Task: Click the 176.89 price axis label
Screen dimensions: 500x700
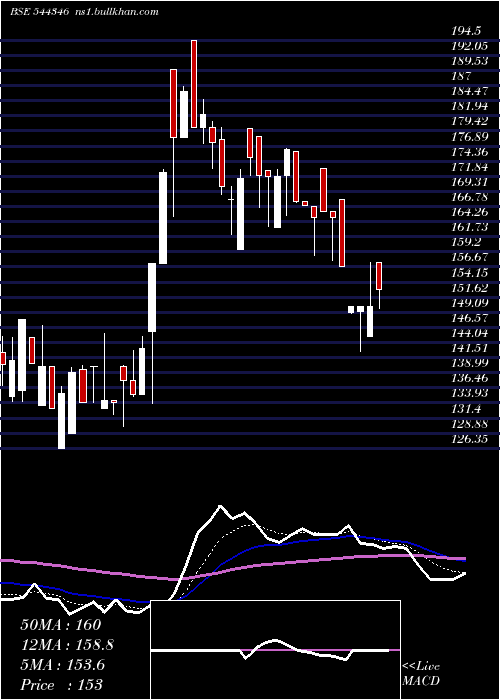Action: click(469, 137)
